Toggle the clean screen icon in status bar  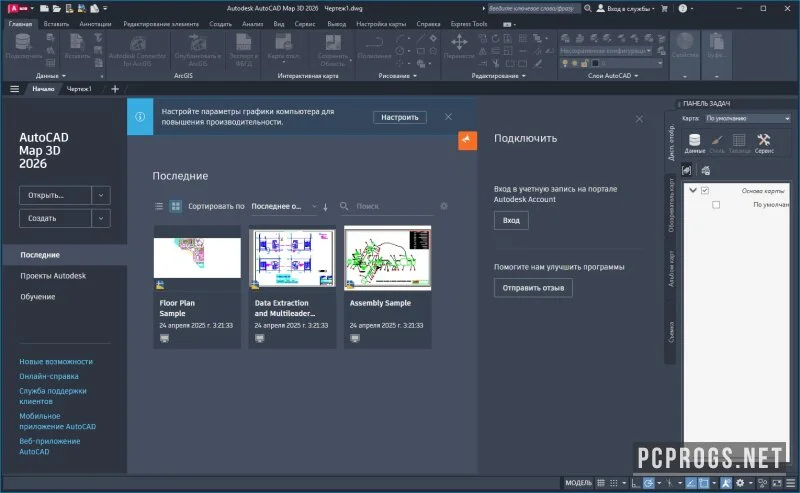click(777, 483)
